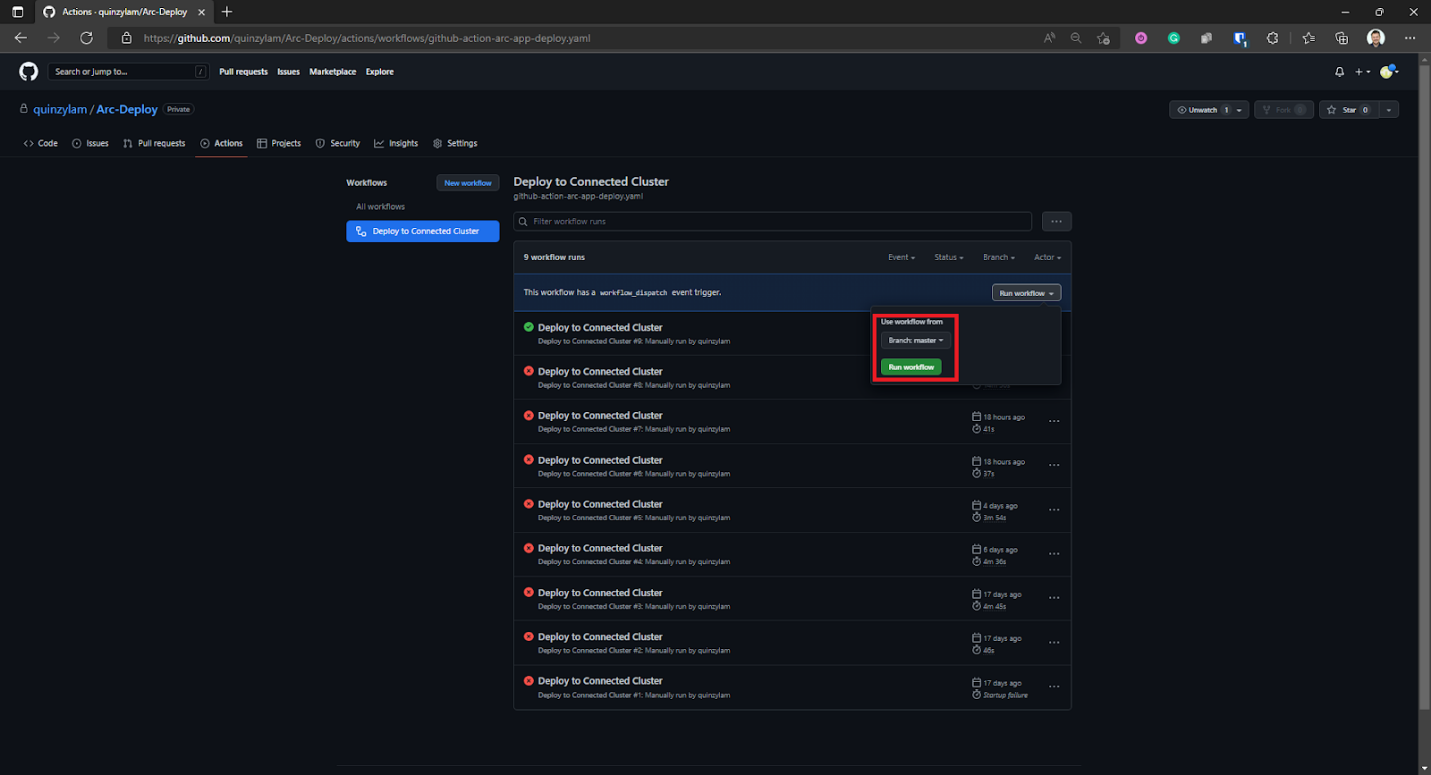Image resolution: width=1431 pixels, height=775 pixels.
Task: Click the browser address bar URL
Action: [367, 38]
